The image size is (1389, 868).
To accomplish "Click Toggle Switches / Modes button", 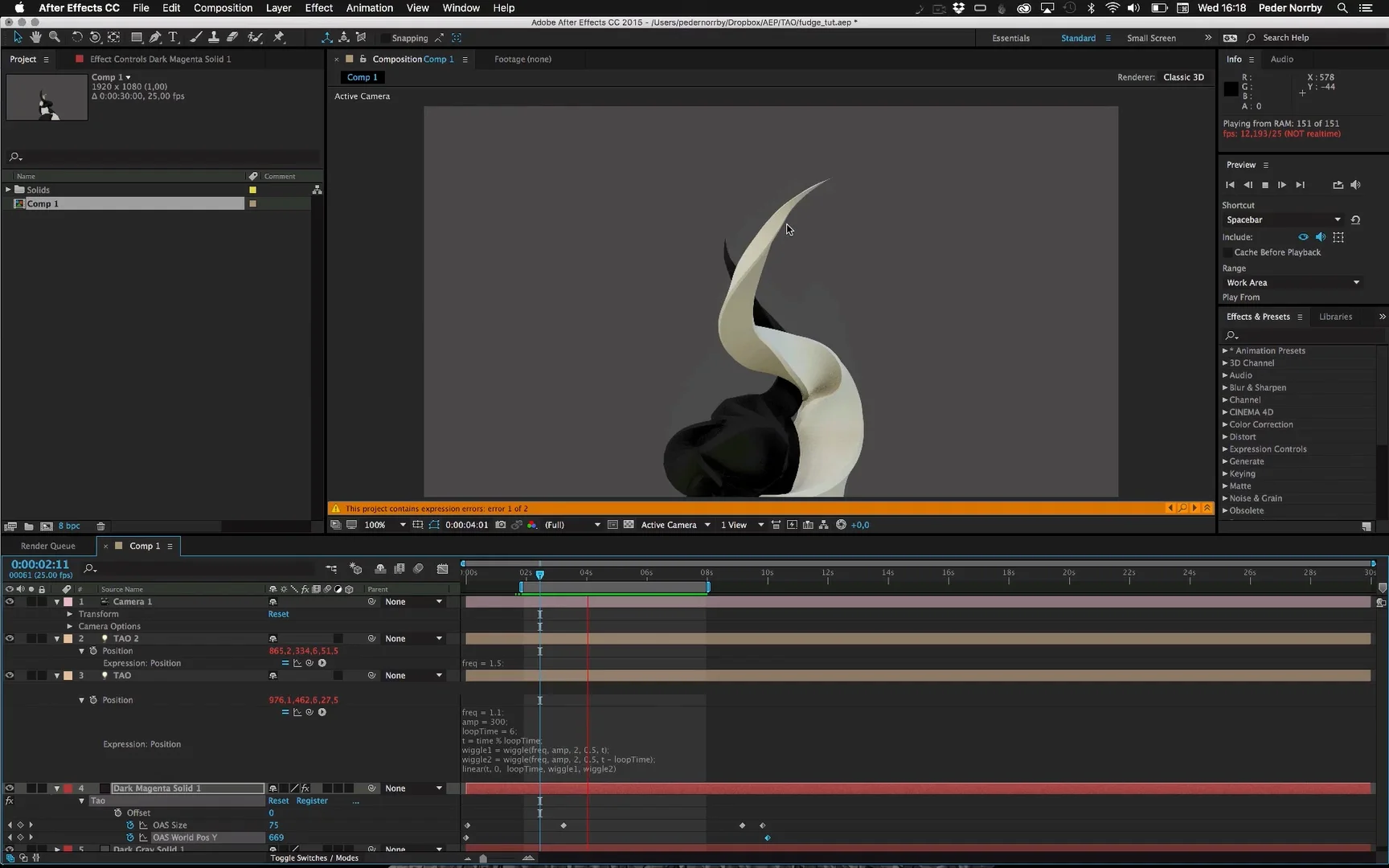I will (x=314, y=858).
